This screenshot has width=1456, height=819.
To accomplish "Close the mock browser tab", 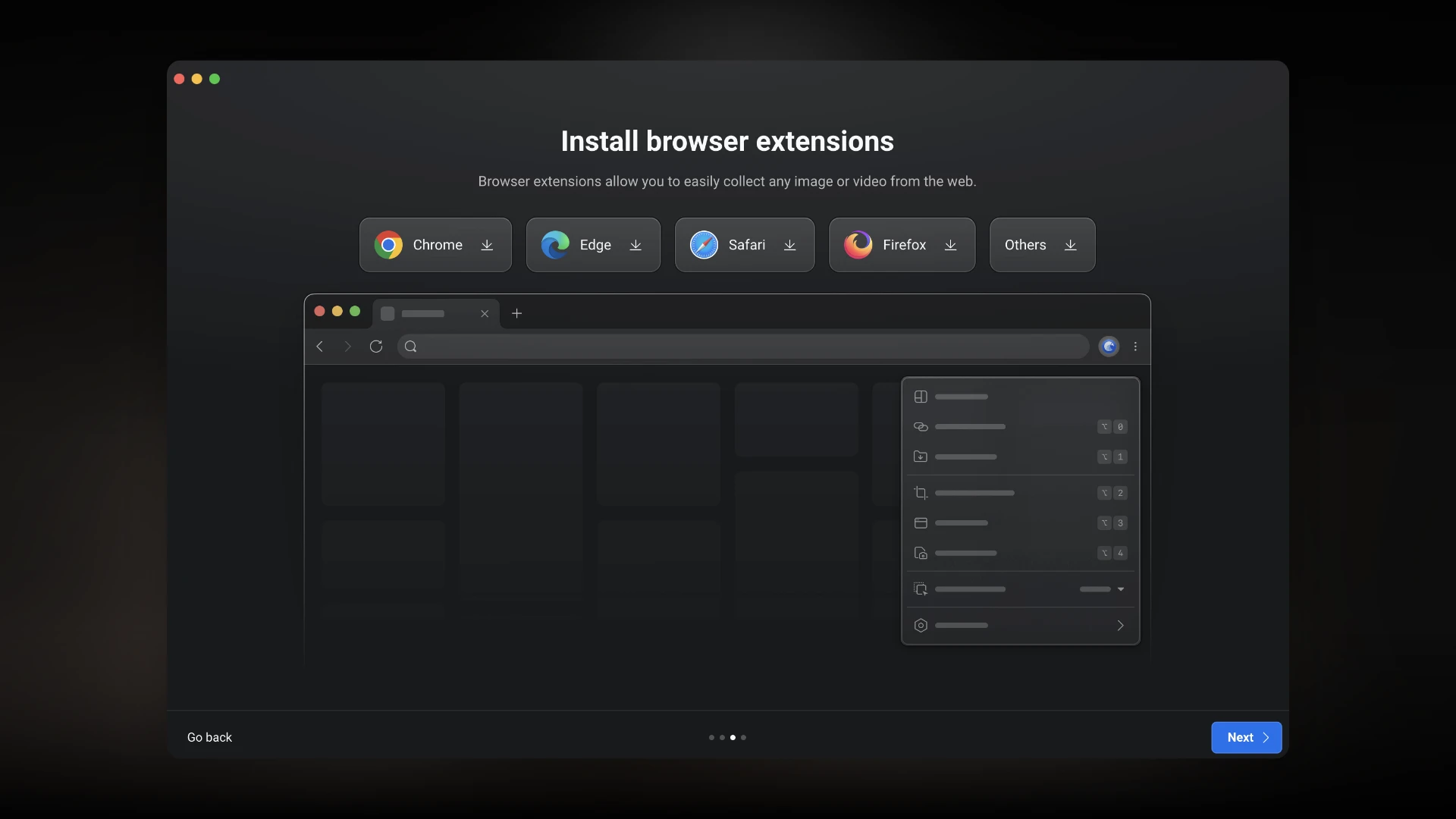I will tap(485, 313).
